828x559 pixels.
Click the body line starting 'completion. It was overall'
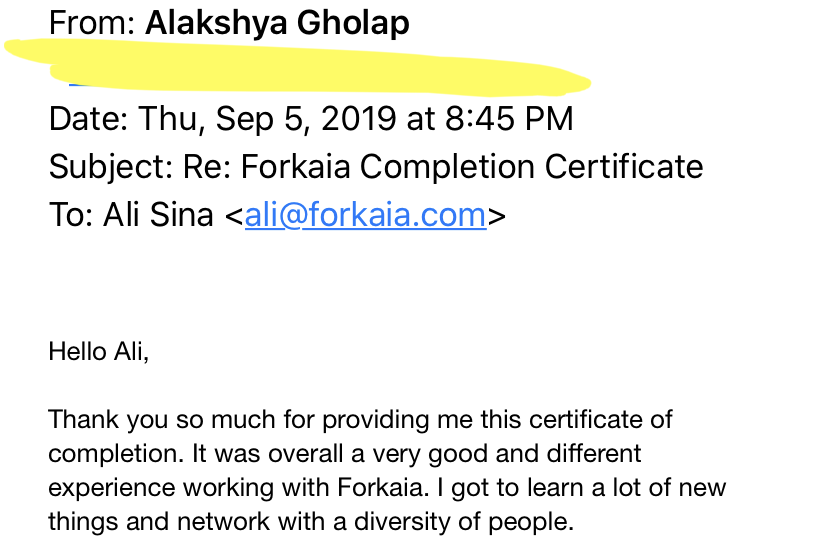coord(345,453)
